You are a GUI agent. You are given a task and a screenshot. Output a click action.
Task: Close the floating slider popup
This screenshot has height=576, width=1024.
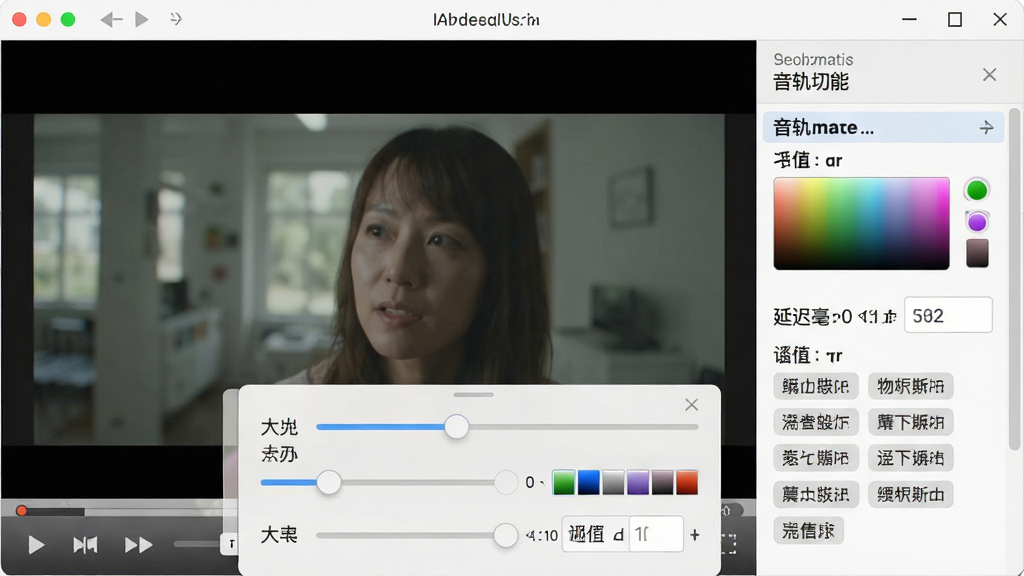692,405
